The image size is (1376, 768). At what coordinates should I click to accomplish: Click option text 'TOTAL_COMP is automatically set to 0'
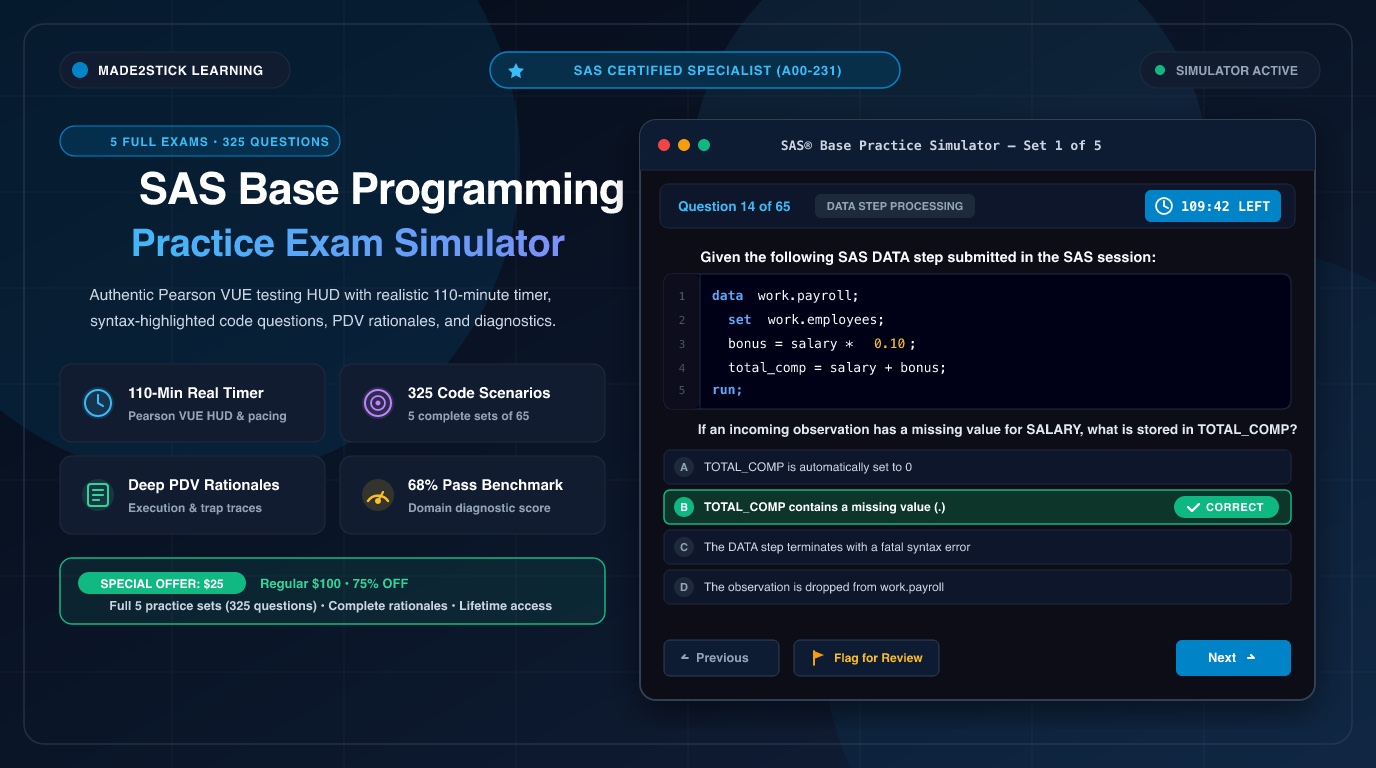[x=808, y=467]
